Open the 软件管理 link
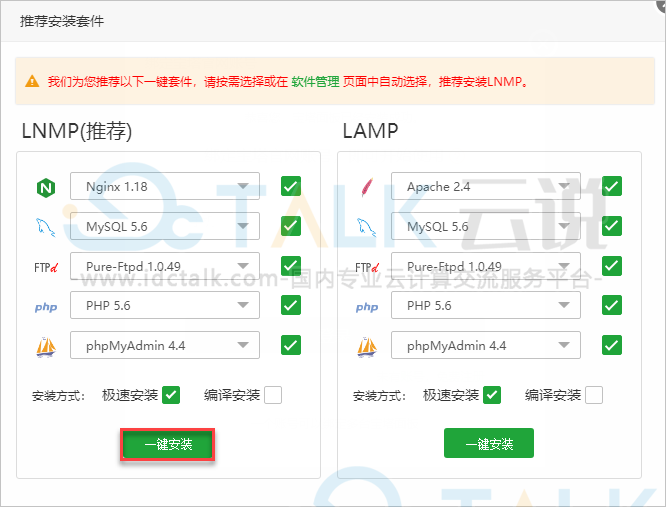Screen dimensions: 666x507 pos(315,81)
